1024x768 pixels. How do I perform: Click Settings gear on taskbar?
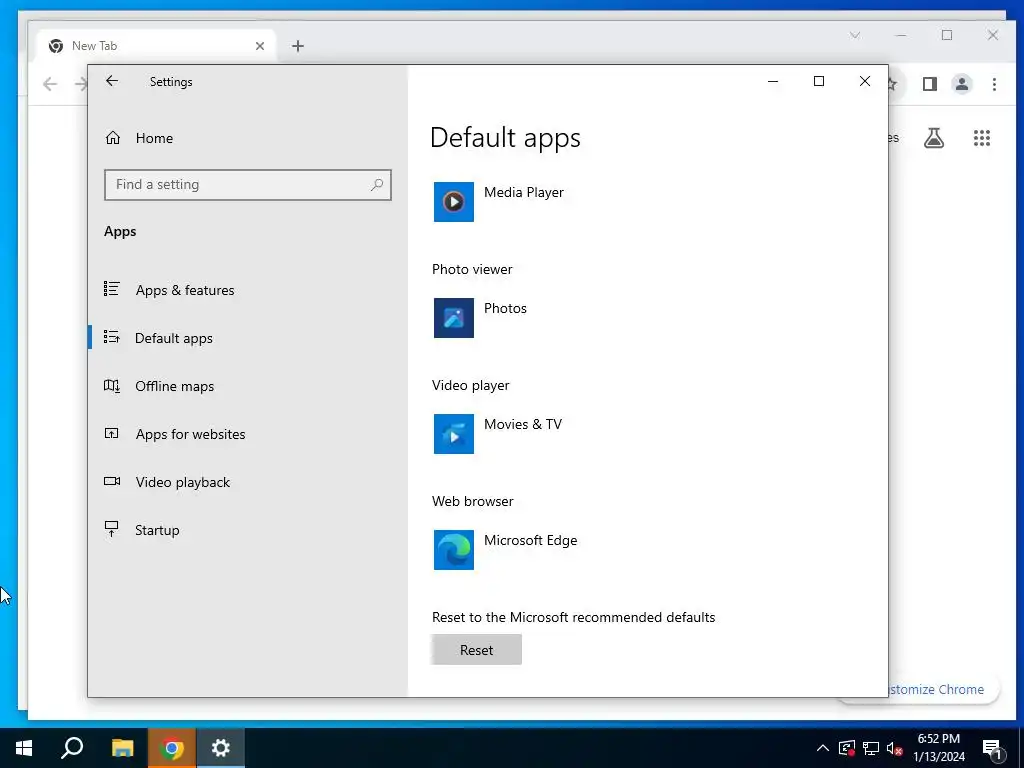(221, 748)
